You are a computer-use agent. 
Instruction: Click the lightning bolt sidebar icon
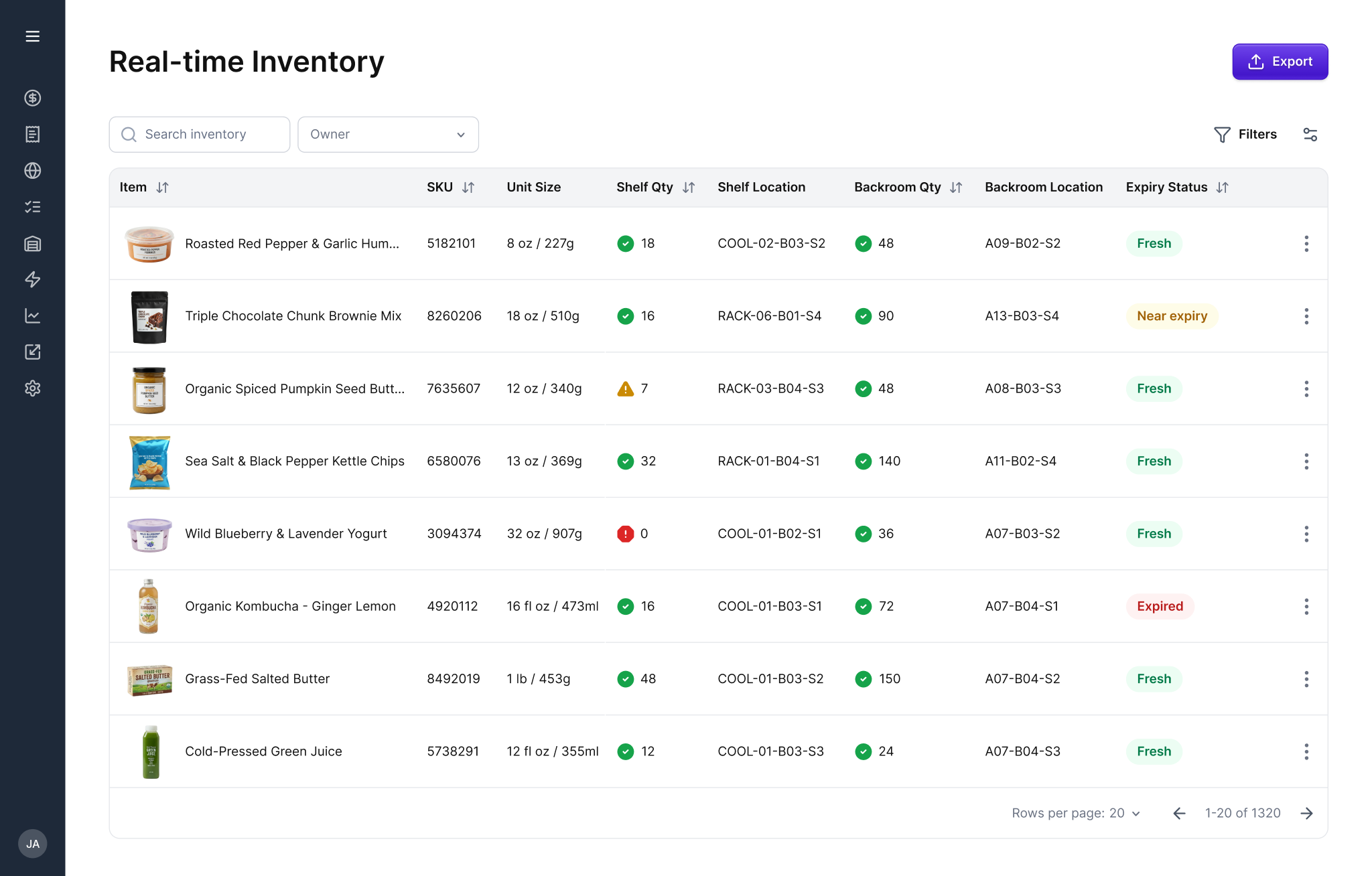point(32,279)
